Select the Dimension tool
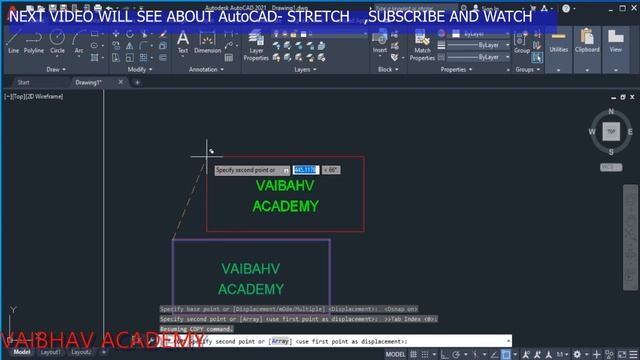This screenshot has height=360, width=640. coord(207,42)
